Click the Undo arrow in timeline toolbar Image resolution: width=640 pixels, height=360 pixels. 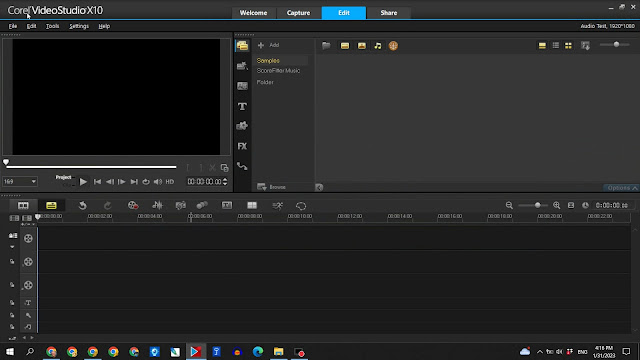(82, 205)
